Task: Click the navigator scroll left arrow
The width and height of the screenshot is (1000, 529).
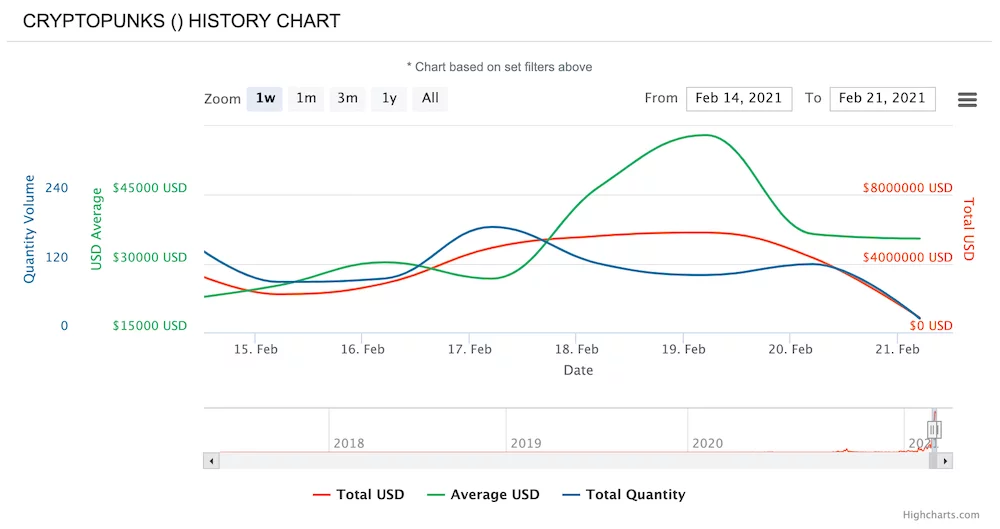Action: pyautogui.click(x=211, y=461)
